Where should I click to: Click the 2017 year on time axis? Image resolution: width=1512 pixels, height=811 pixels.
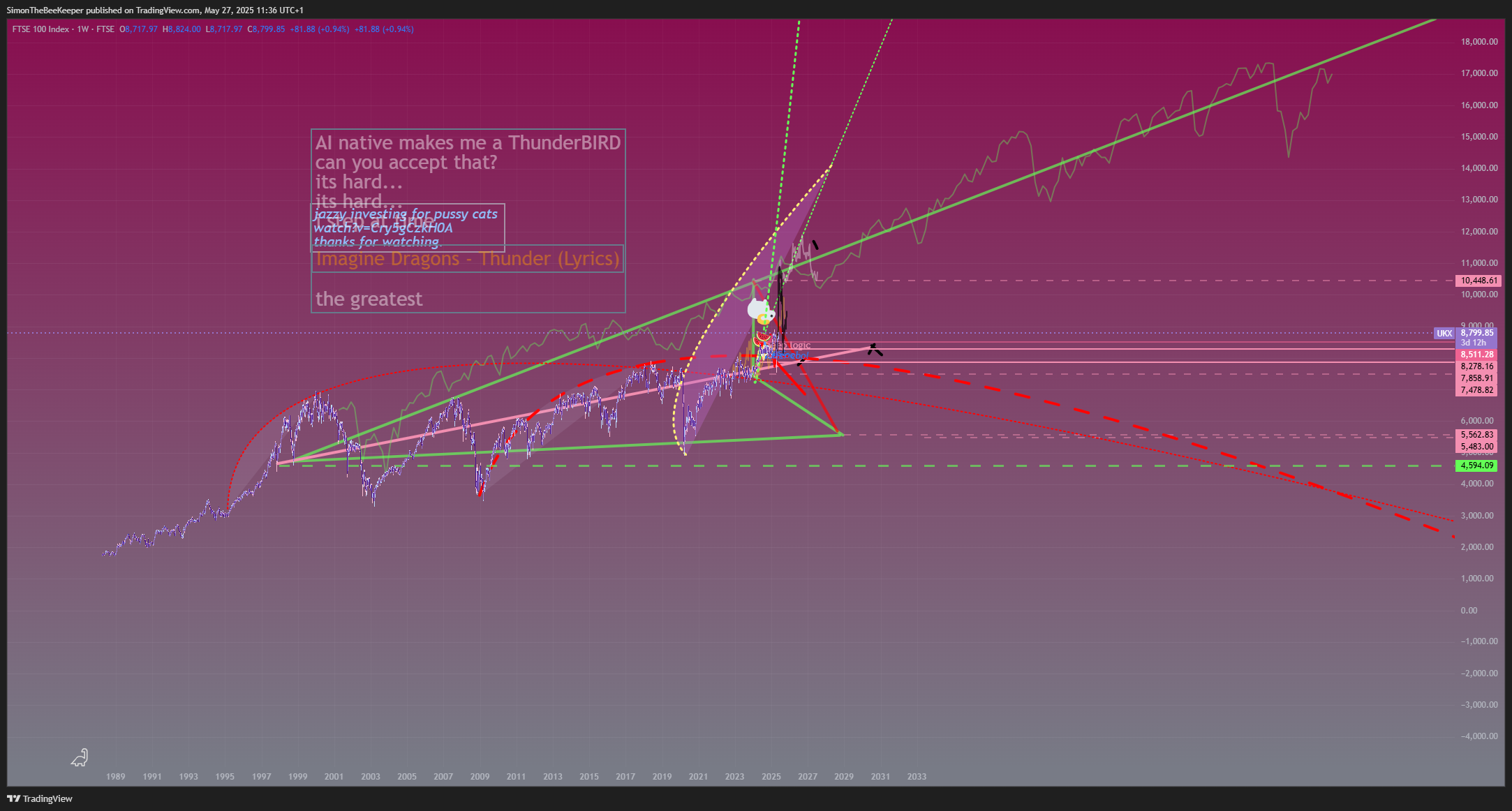click(625, 777)
